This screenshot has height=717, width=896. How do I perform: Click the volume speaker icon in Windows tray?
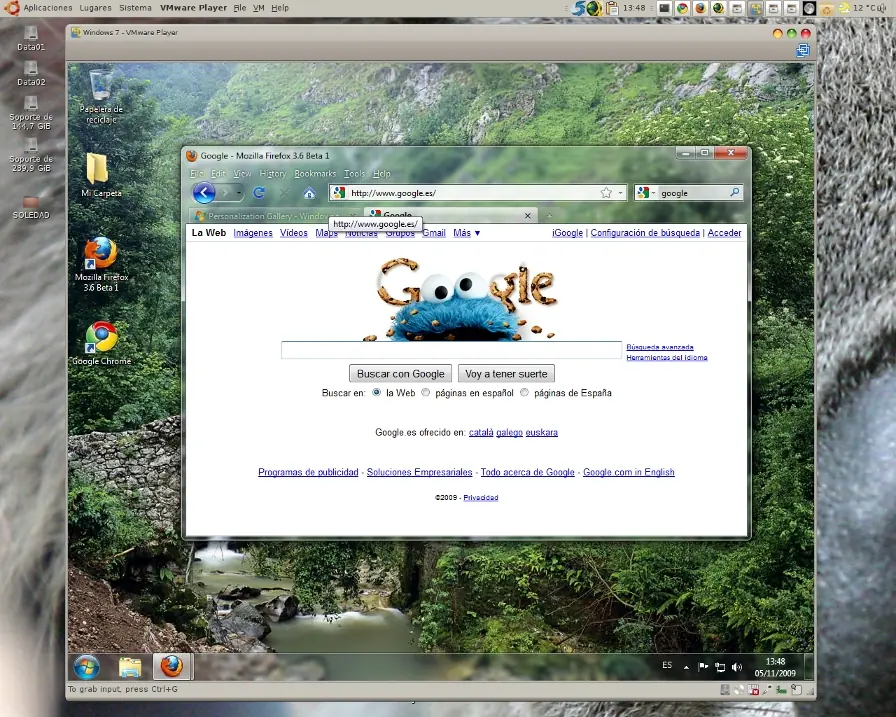(737, 667)
